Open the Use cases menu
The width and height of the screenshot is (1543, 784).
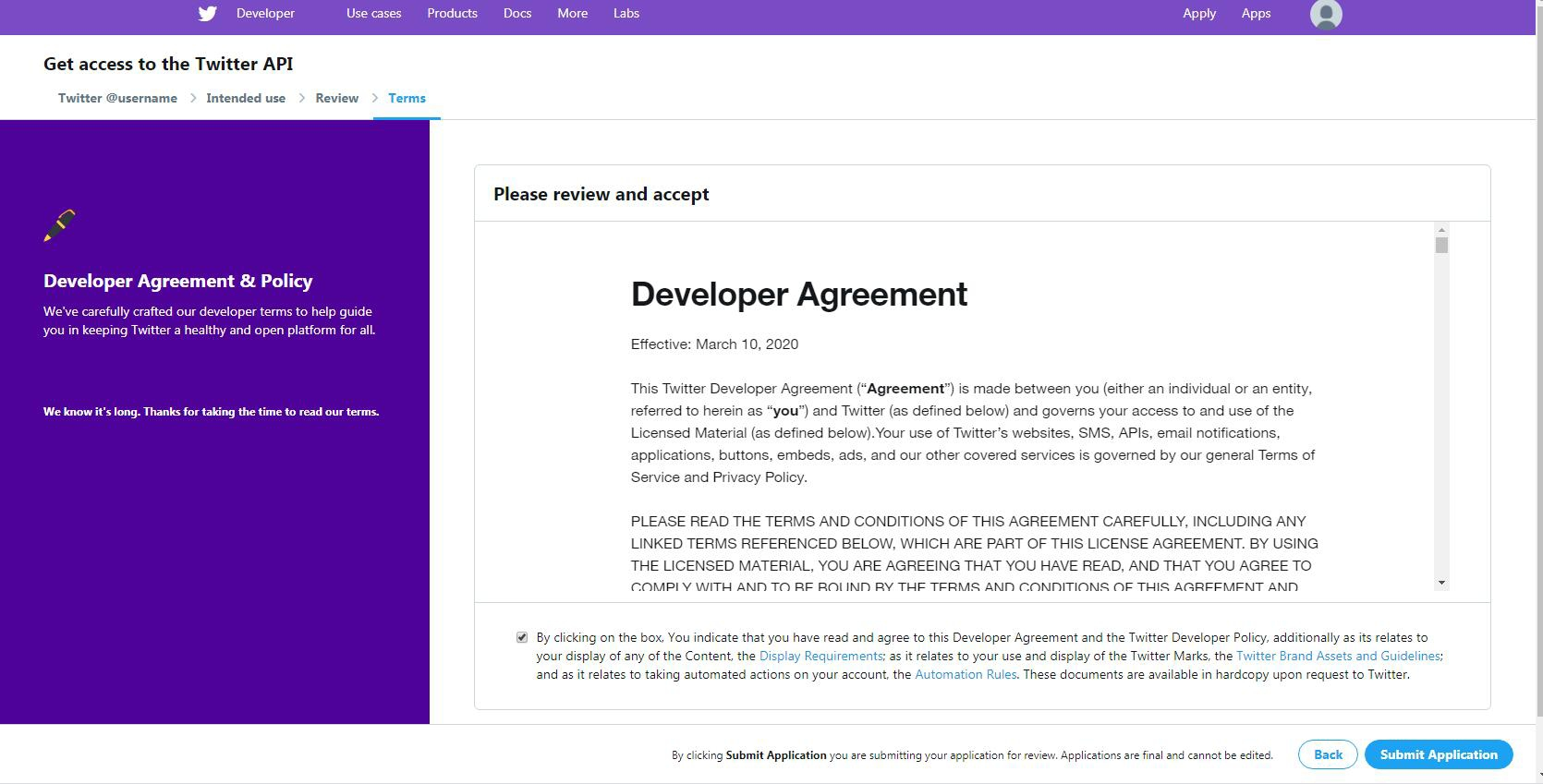pos(373,13)
